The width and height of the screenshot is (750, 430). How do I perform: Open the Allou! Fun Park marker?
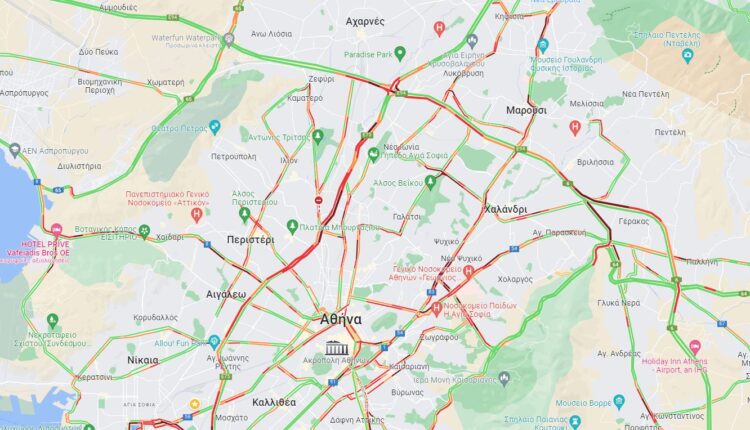pyautogui.click(x=214, y=342)
